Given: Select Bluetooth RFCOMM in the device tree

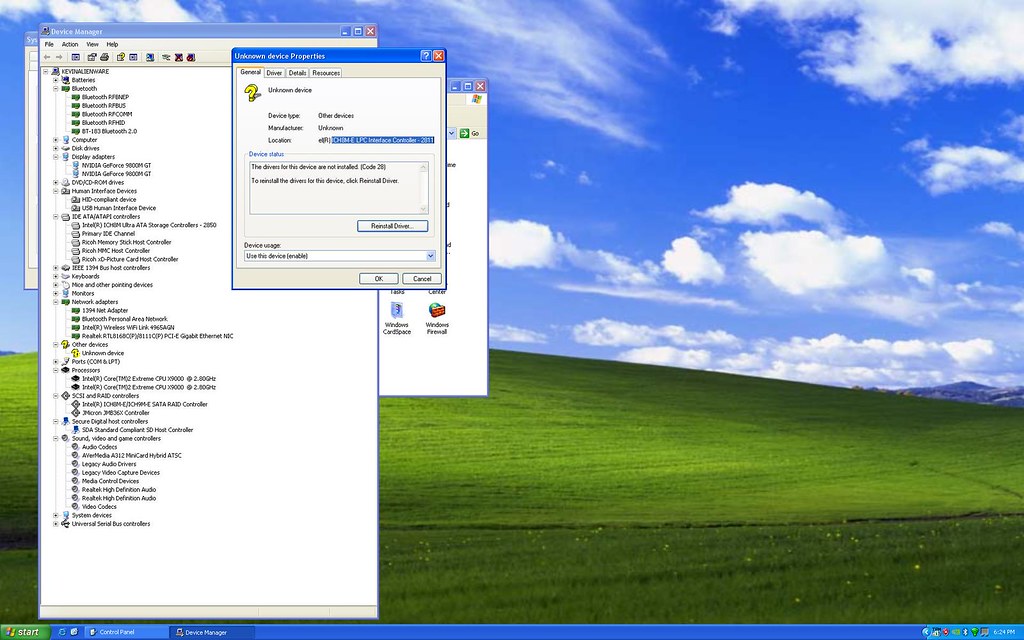Looking at the screenshot, I should pyautogui.click(x=107, y=114).
